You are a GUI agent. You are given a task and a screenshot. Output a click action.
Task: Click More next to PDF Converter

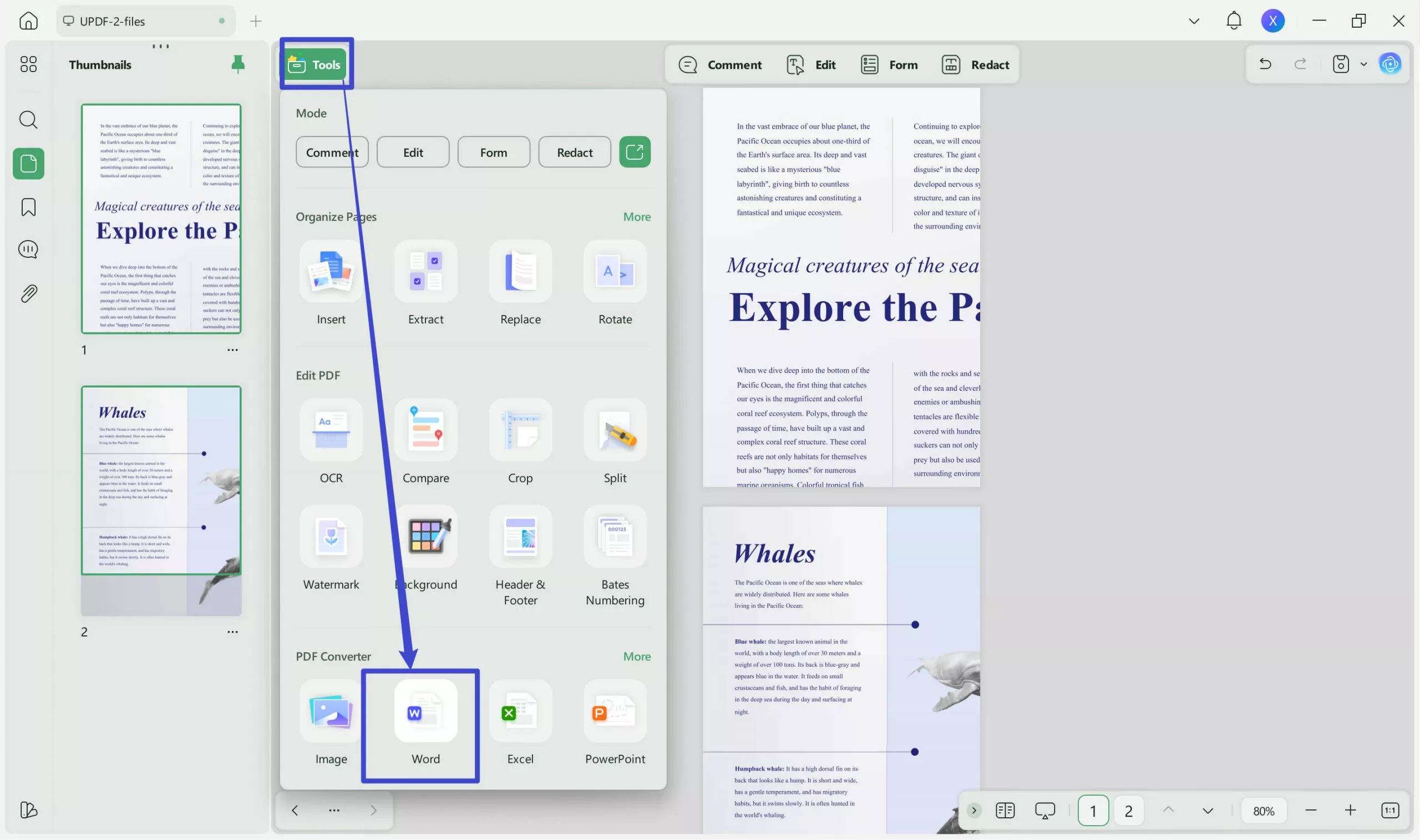coord(636,656)
